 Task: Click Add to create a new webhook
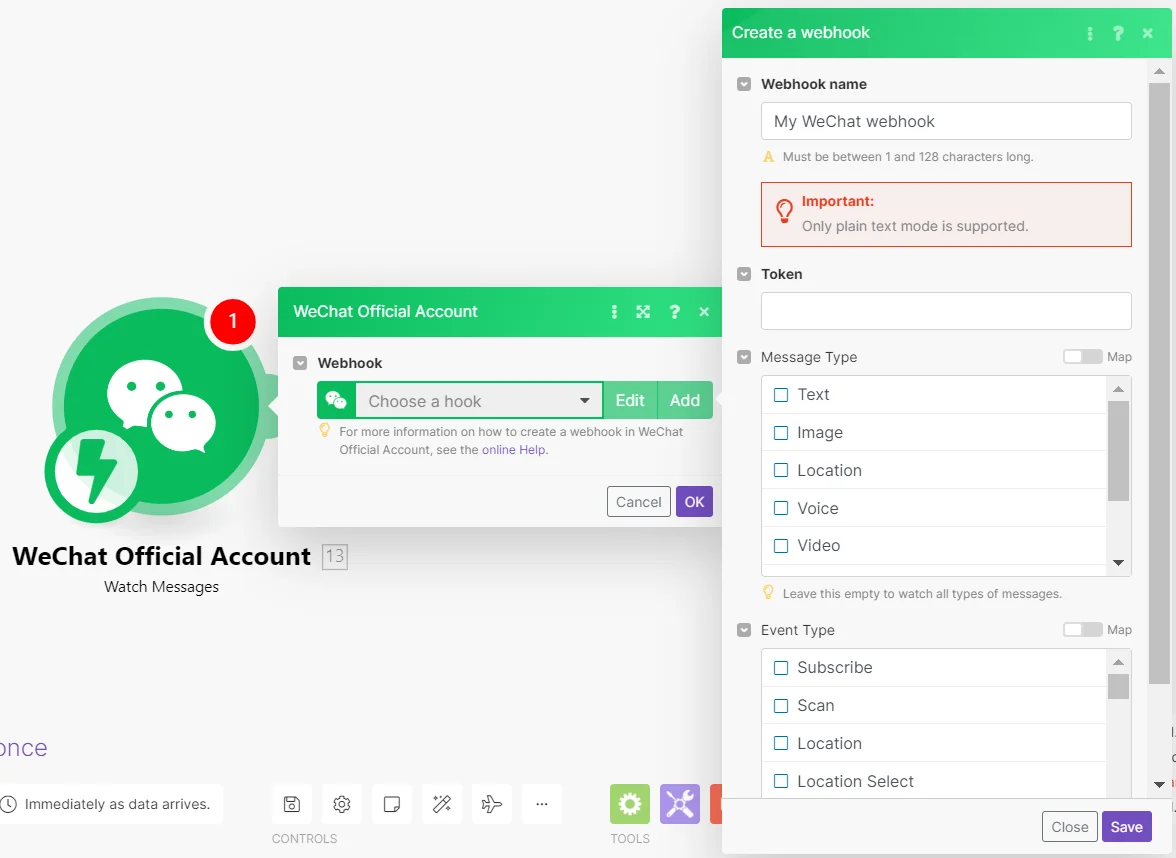(685, 400)
